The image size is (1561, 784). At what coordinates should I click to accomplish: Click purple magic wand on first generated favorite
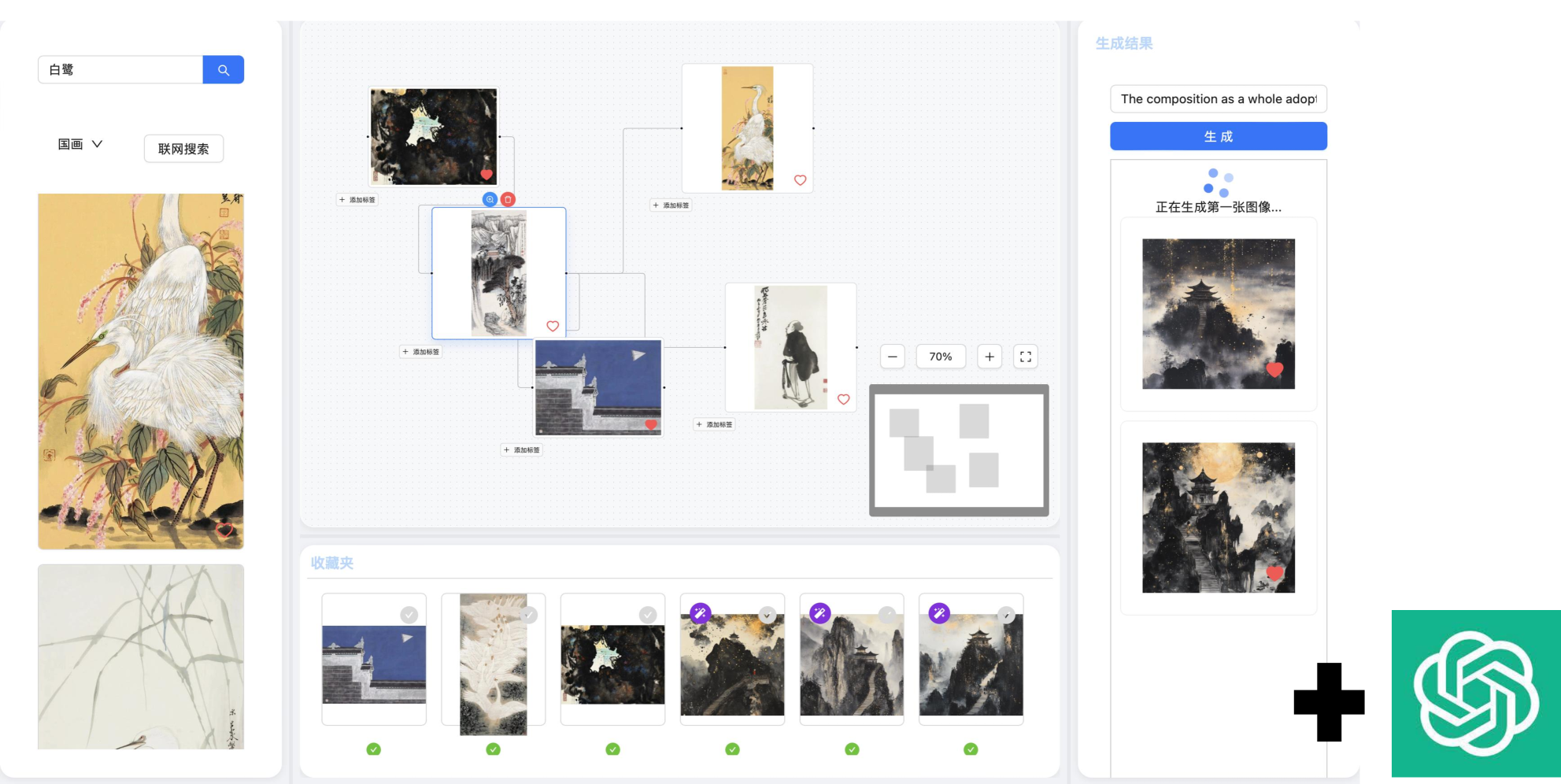(701, 613)
